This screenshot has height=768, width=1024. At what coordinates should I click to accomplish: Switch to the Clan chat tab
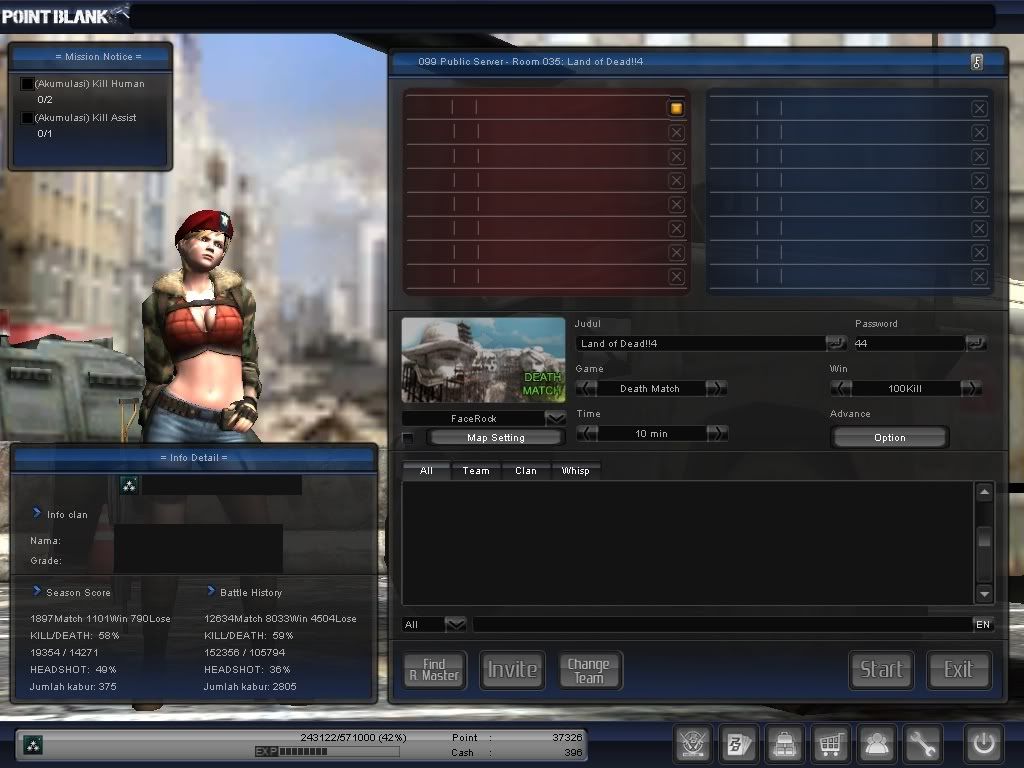point(526,471)
